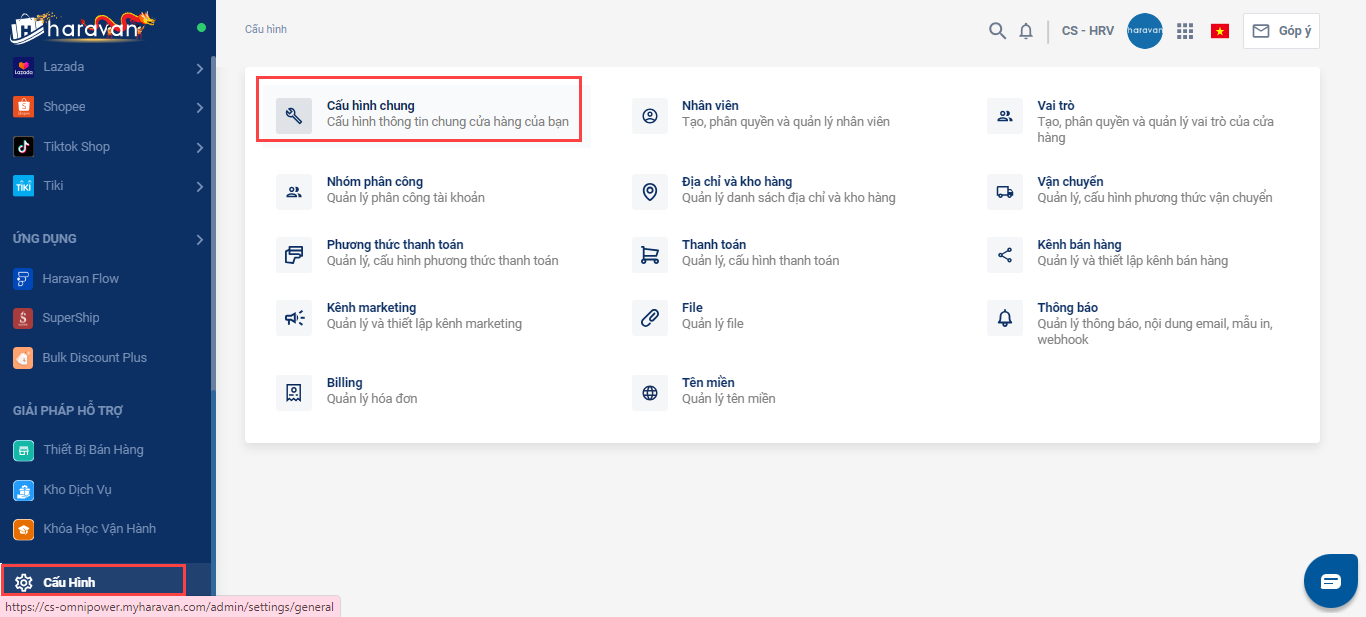The width and height of the screenshot is (1366, 617).
Task: Open the apps grid launcher
Action: pyautogui.click(x=1185, y=31)
